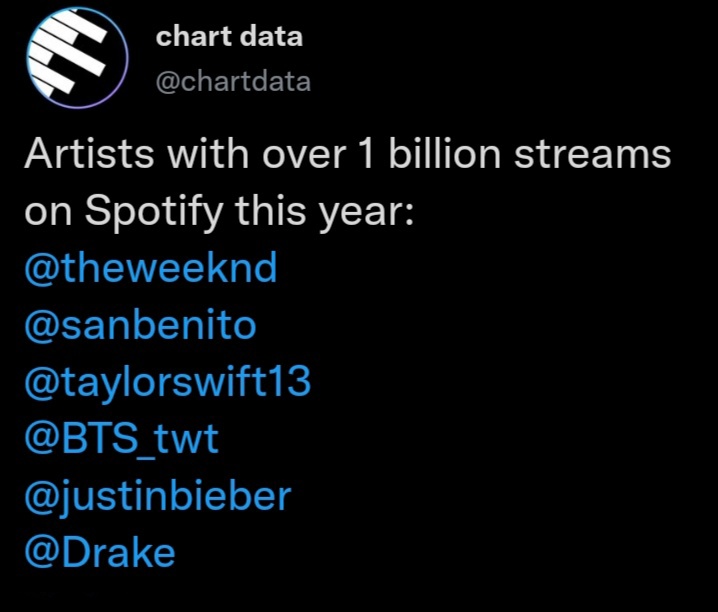This screenshot has height=612, width=718.
Task: Click the word streams in tweet
Action: tap(593, 155)
